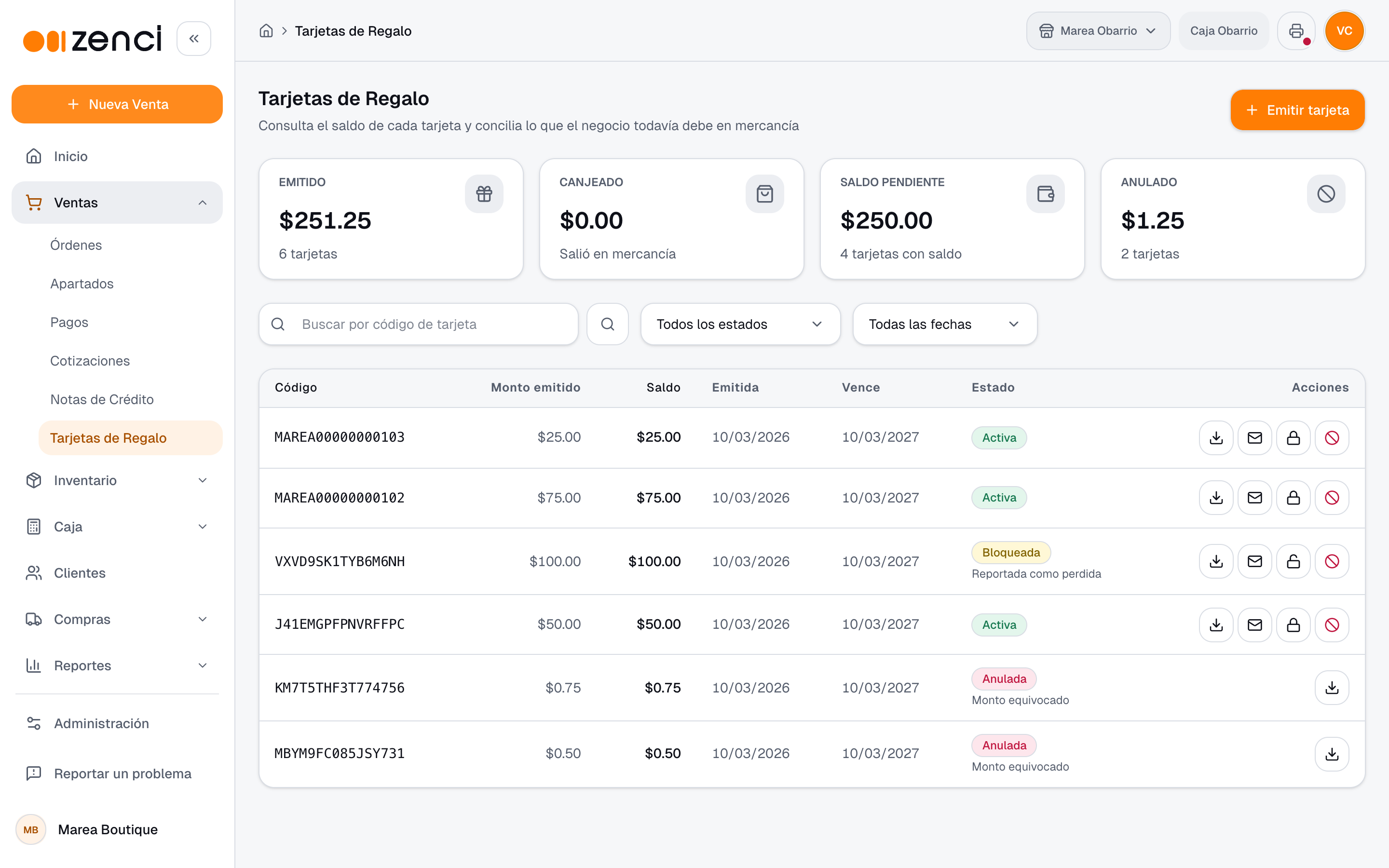Lock card J41EMGPFPNVRFFPC
Viewport: 1389px width, 868px height.
coord(1293,624)
